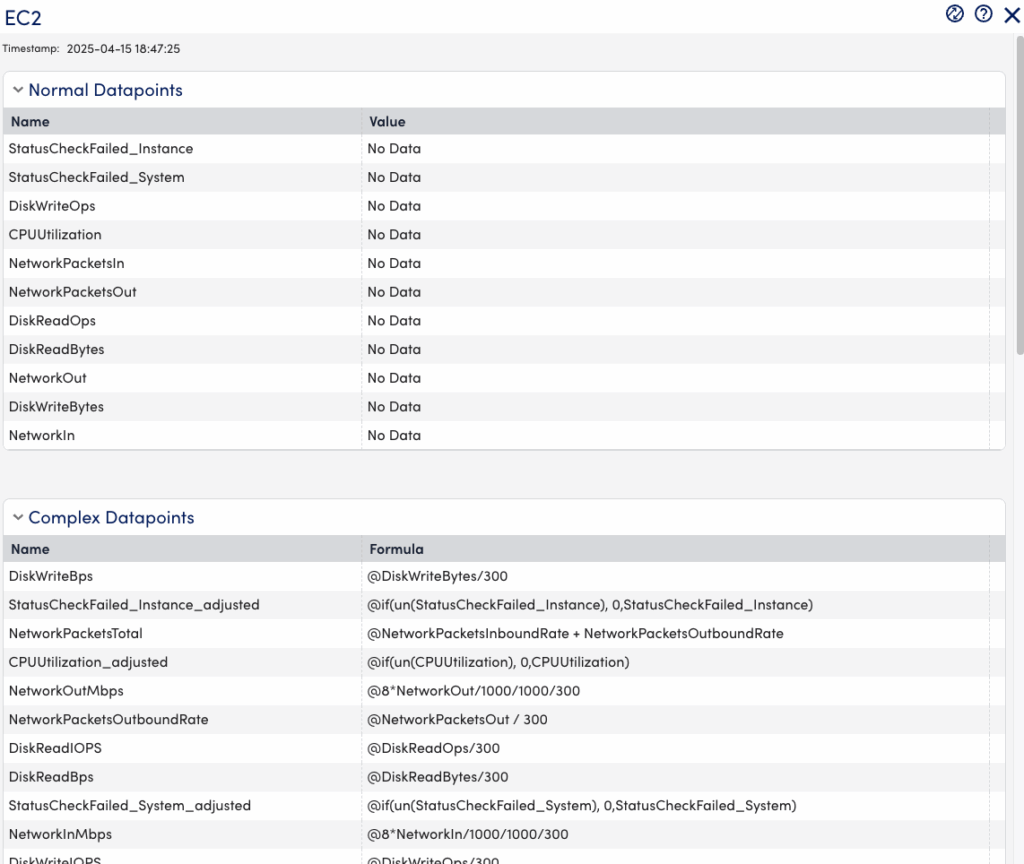Select the NetworkOutMbps datapoint name
The image size is (1024, 864).
coord(66,692)
